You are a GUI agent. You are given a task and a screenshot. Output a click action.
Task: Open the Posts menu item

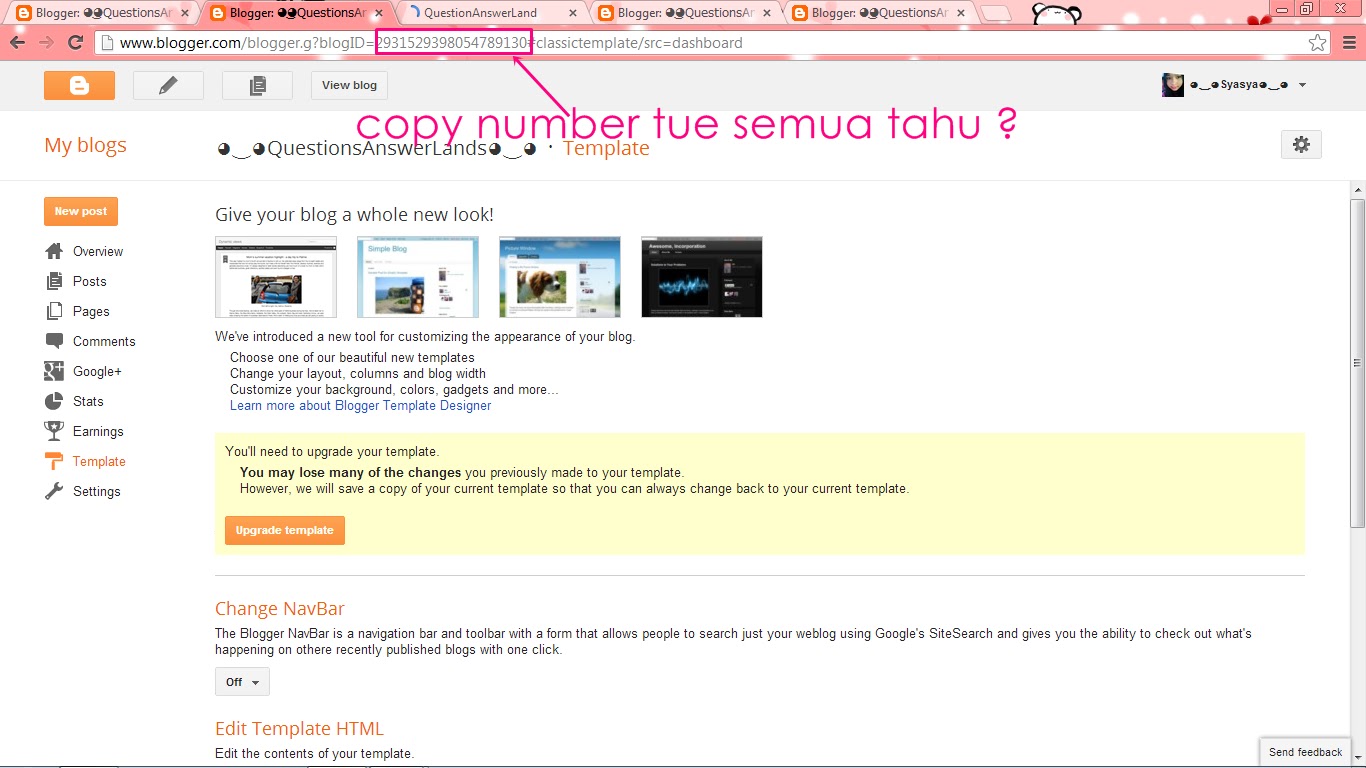[x=90, y=281]
